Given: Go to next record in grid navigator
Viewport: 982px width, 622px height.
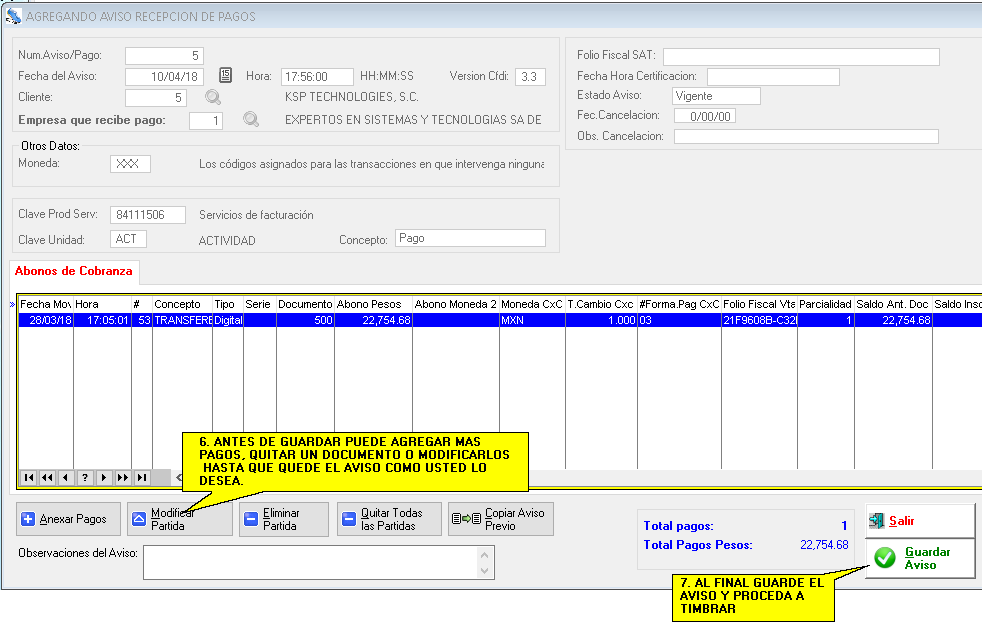Looking at the screenshot, I should (104, 478).
